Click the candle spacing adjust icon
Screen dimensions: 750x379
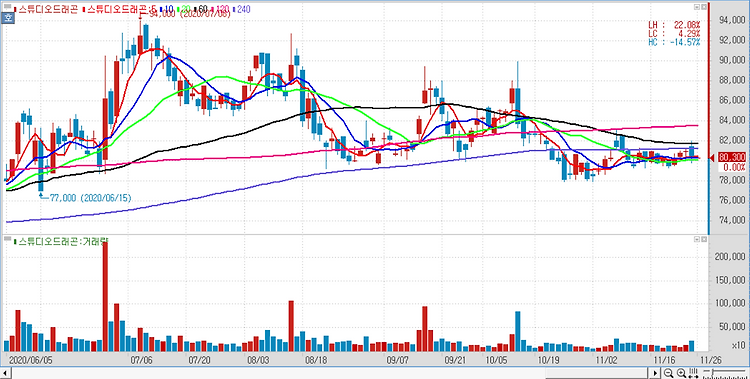point(693,373)
